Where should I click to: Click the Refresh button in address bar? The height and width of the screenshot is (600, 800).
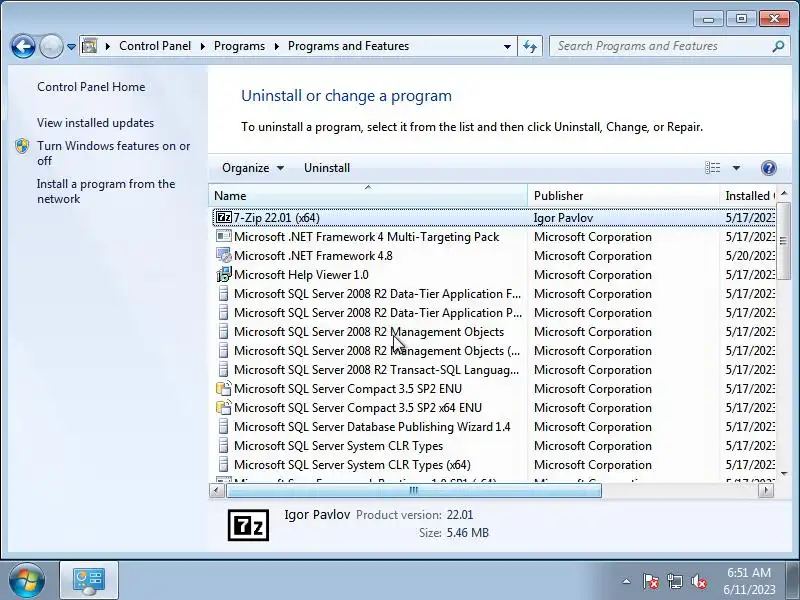(530, 46)
